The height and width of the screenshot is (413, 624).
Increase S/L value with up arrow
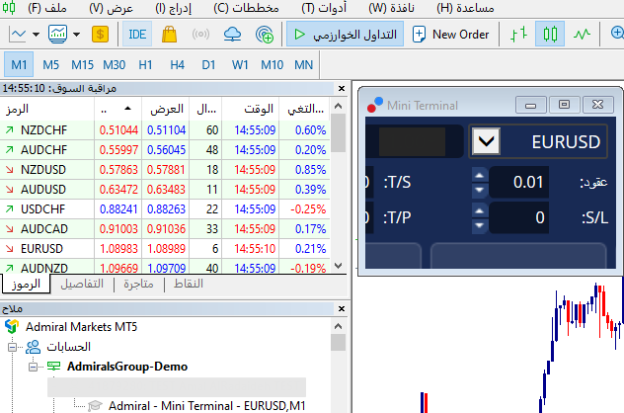point(480,211)
